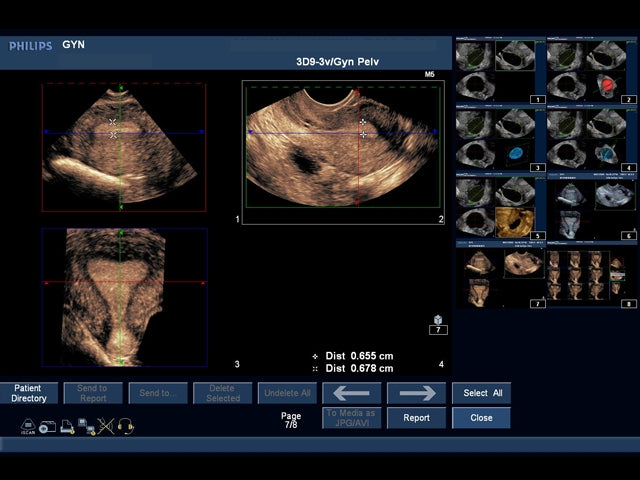Choose thumbnail 1 in image gallery
This screenshot has height=480, width=640.
coord(500,72)
